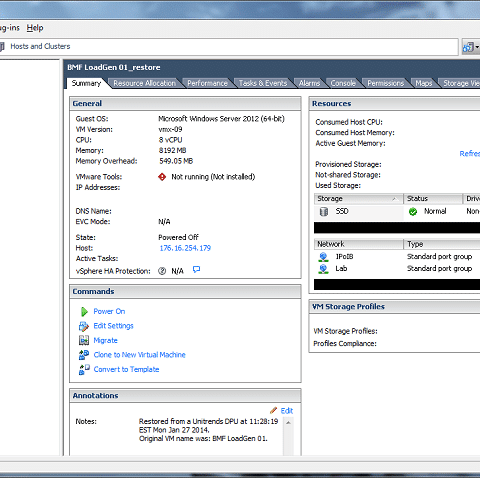This screenshot has width=480, height=478.
Task: Switch to the Summary tab
Action: [86, 83]
